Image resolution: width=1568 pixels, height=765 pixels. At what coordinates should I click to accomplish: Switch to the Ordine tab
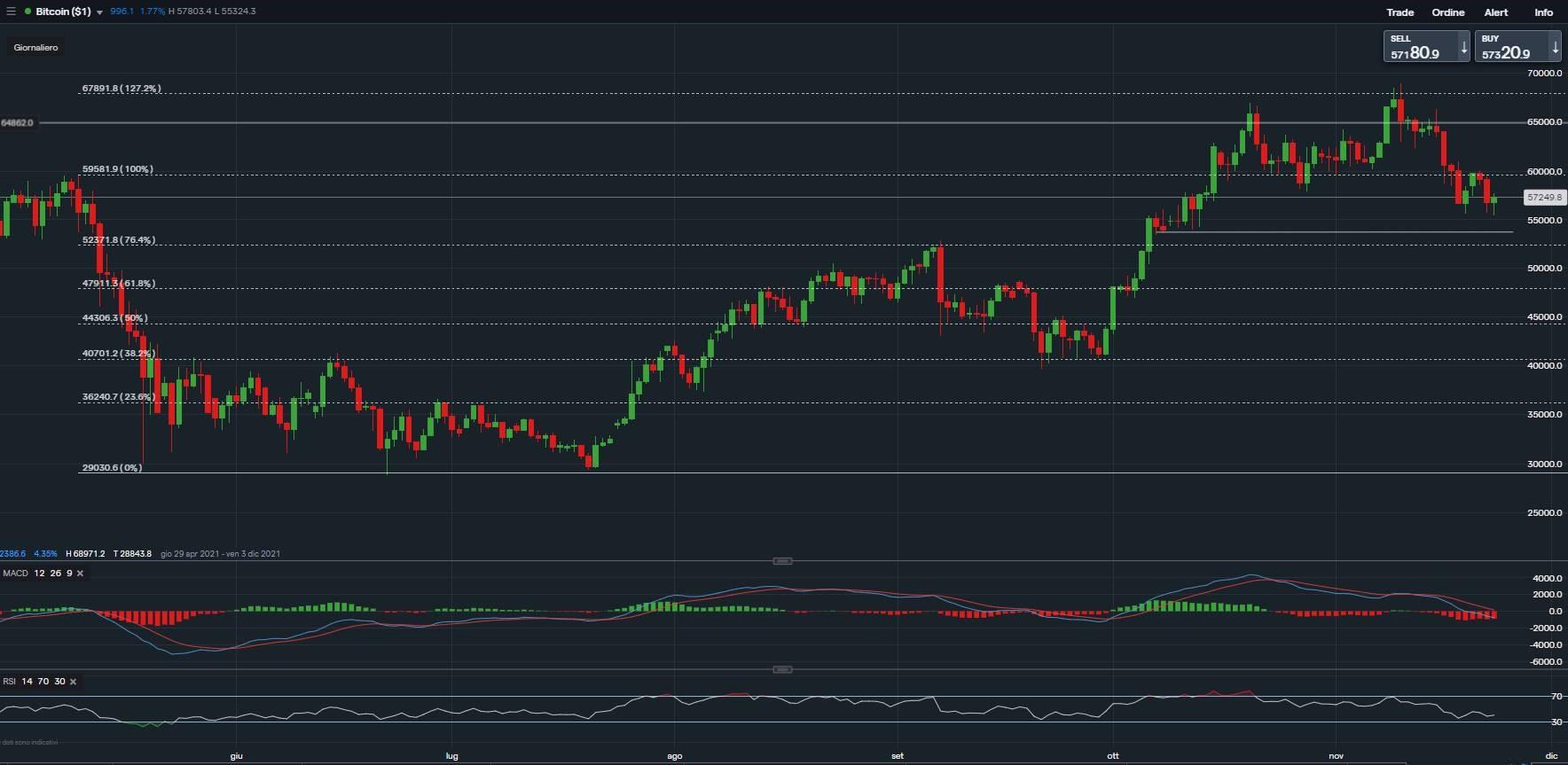pos(1447,12)
